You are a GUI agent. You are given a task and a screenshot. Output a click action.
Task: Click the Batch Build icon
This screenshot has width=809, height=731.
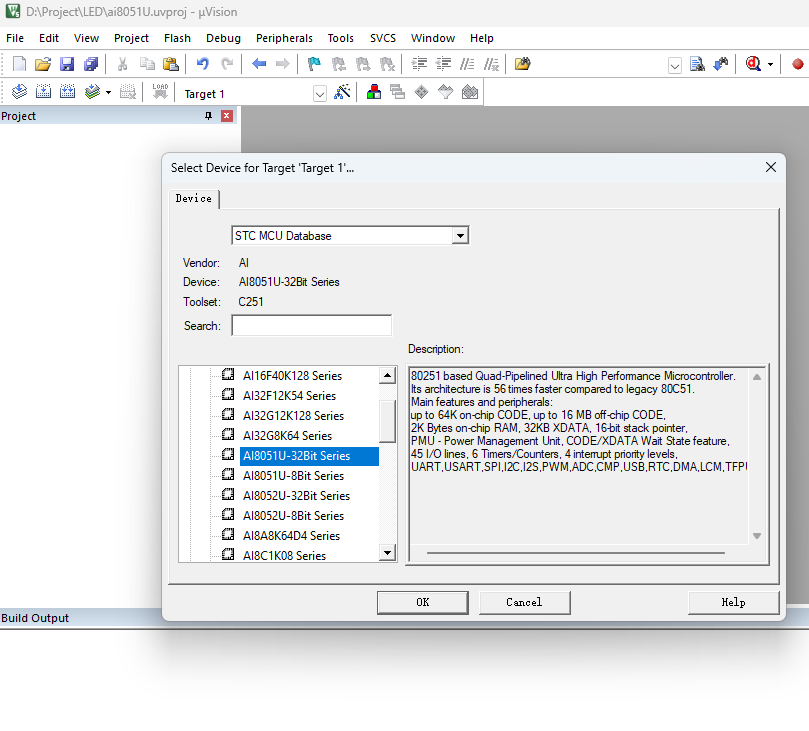click(x=92, y=92)
